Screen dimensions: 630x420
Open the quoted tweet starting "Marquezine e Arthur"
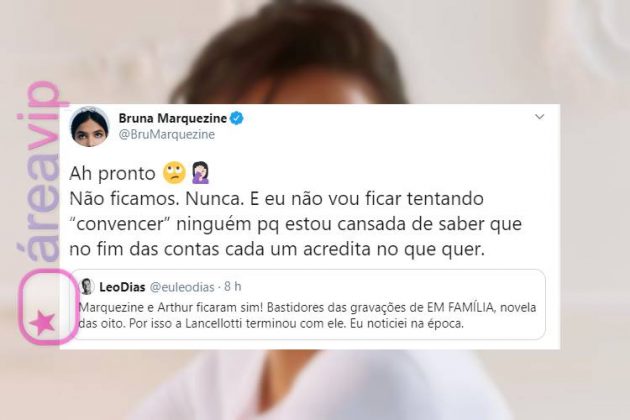click(307, 305)
